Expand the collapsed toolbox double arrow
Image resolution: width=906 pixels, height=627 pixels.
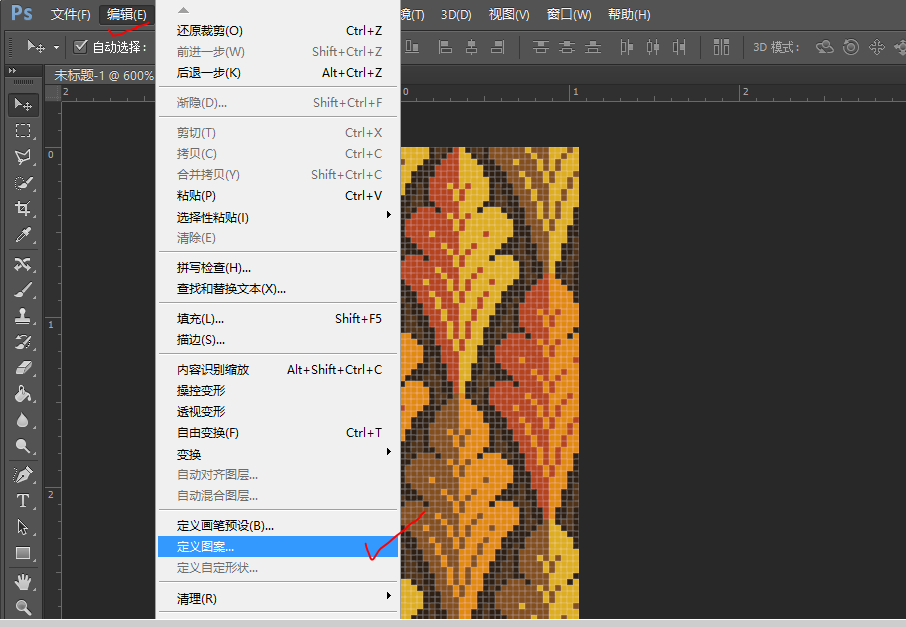[x=12, y=71]
